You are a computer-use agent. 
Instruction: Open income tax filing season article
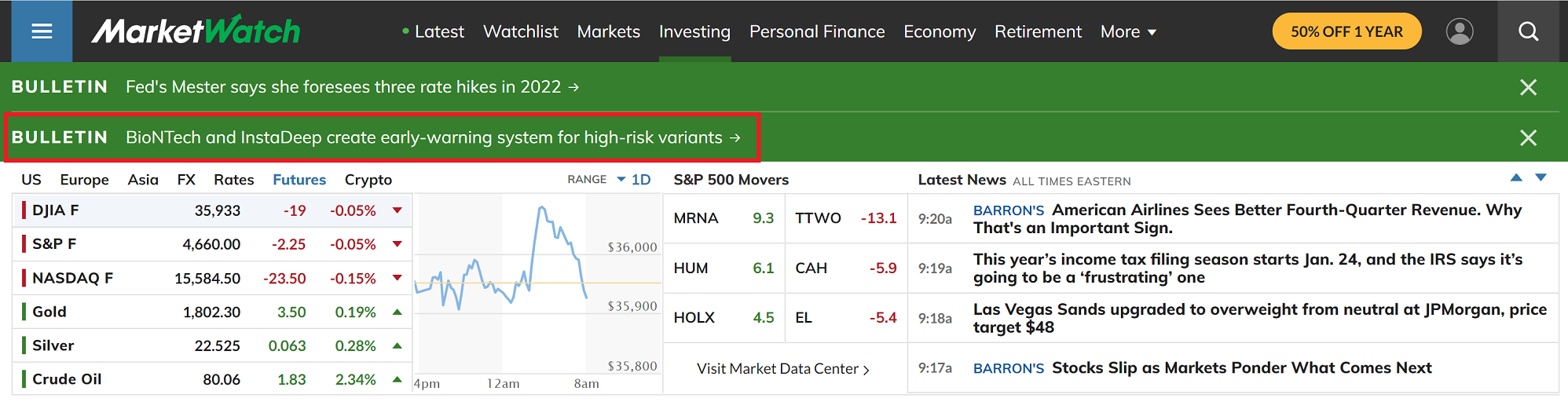[x=1247, y=268]
